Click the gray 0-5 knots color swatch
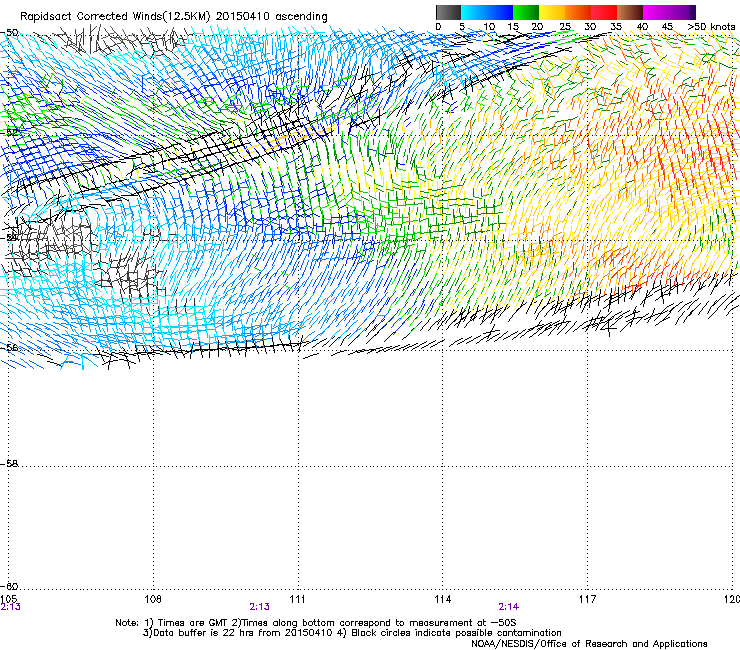Image resolution: width=740 pixels, height=650 pixels. 448,12
